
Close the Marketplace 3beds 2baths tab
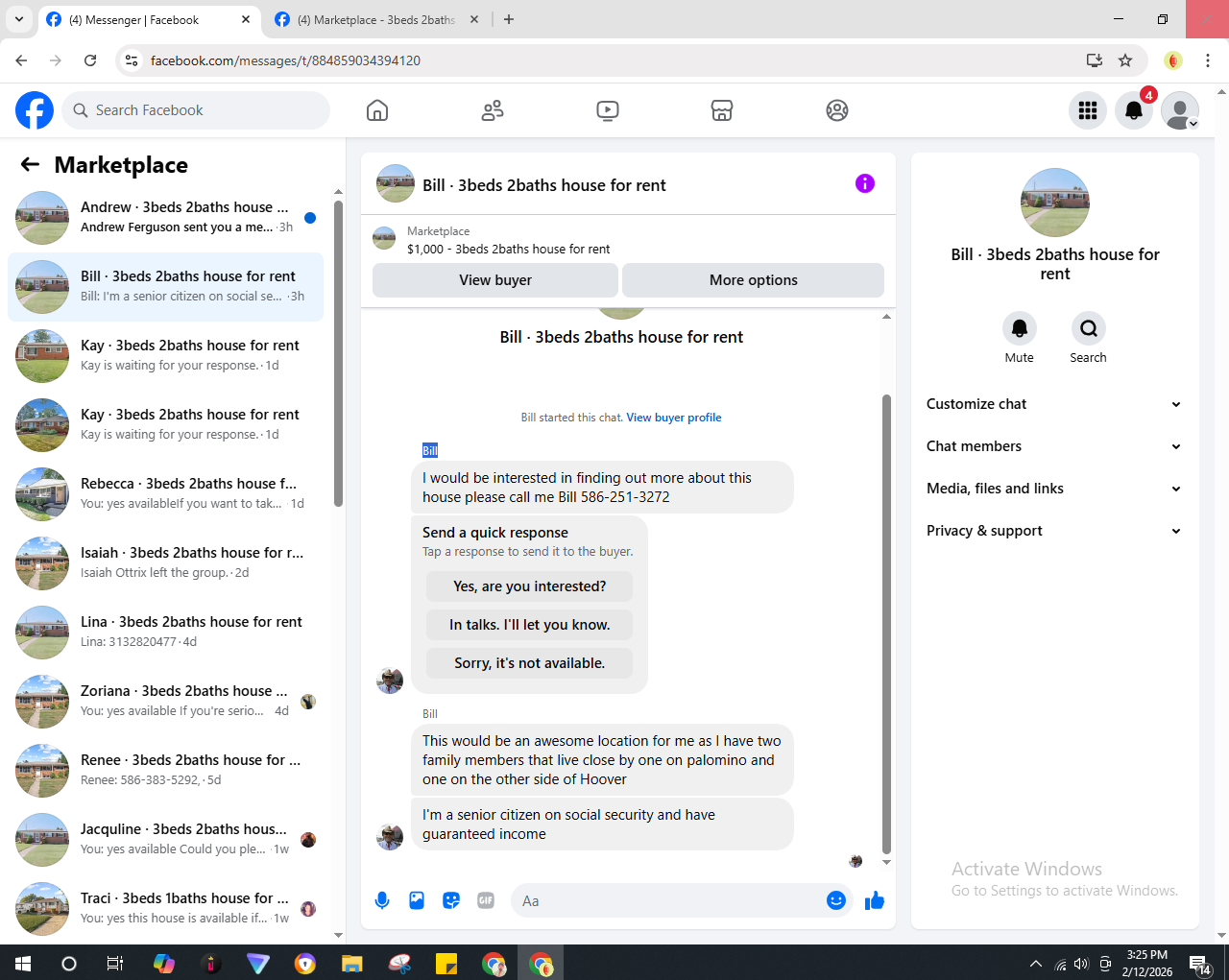pyautogui.click(x=473, y=19)
